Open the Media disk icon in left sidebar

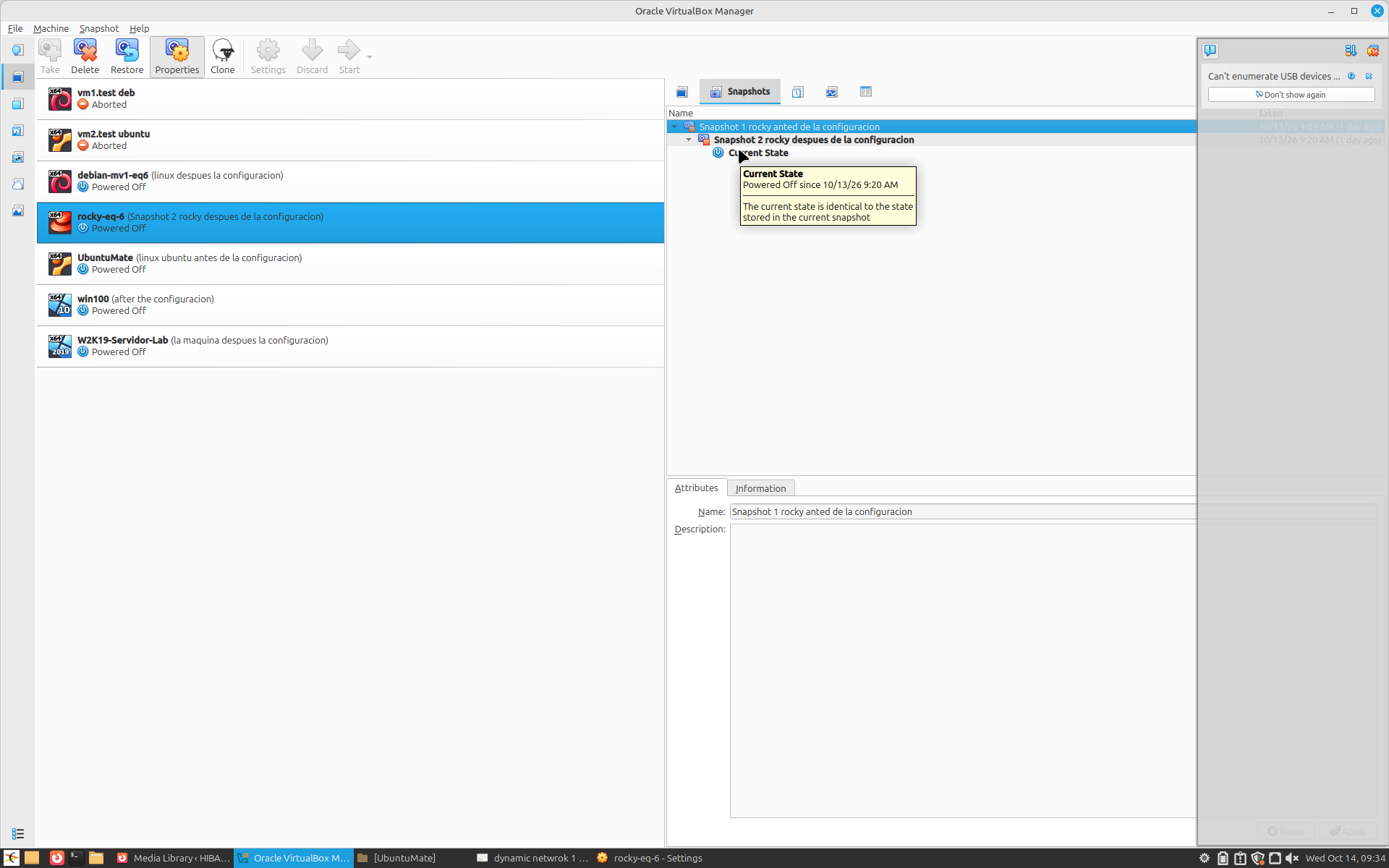coord(18,130)
